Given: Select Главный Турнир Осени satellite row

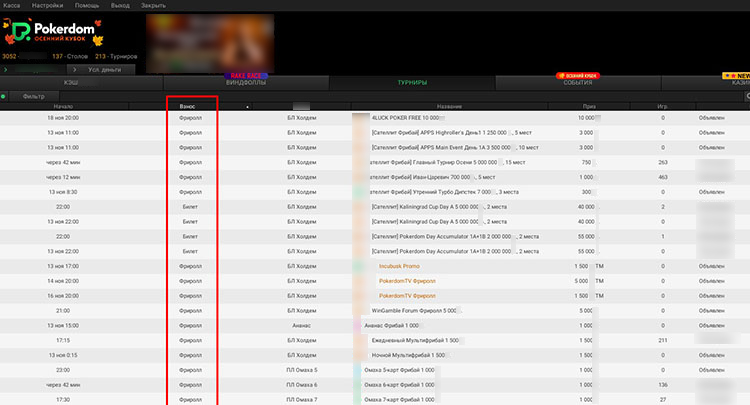Looking at the screenshot, I should 375,162.
